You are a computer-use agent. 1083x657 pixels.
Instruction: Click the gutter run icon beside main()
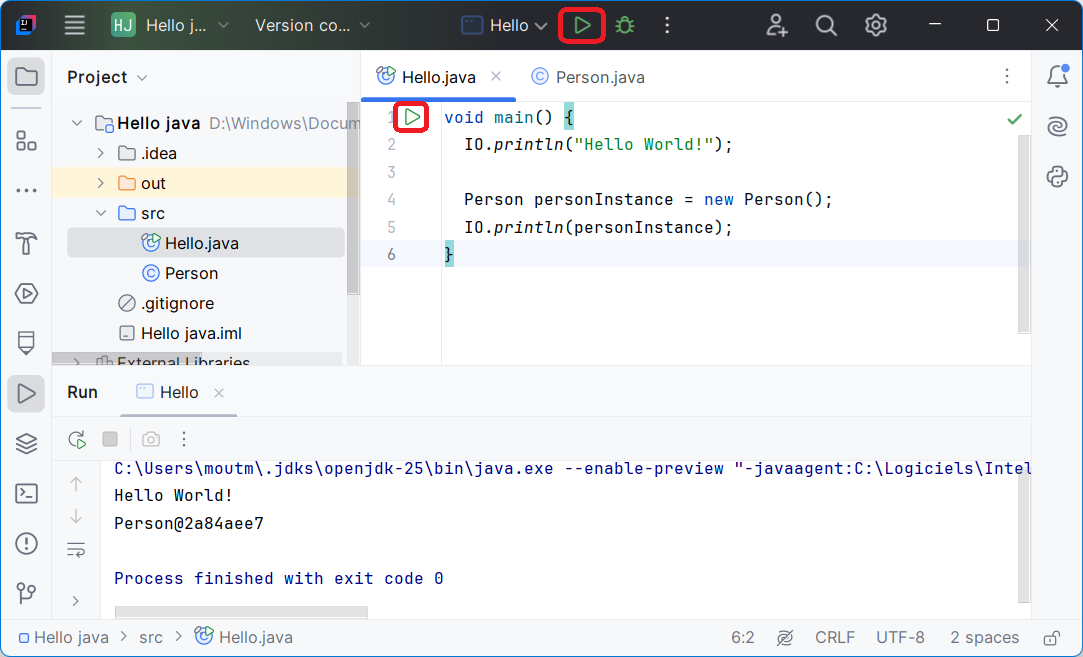[x=412, y=117]
